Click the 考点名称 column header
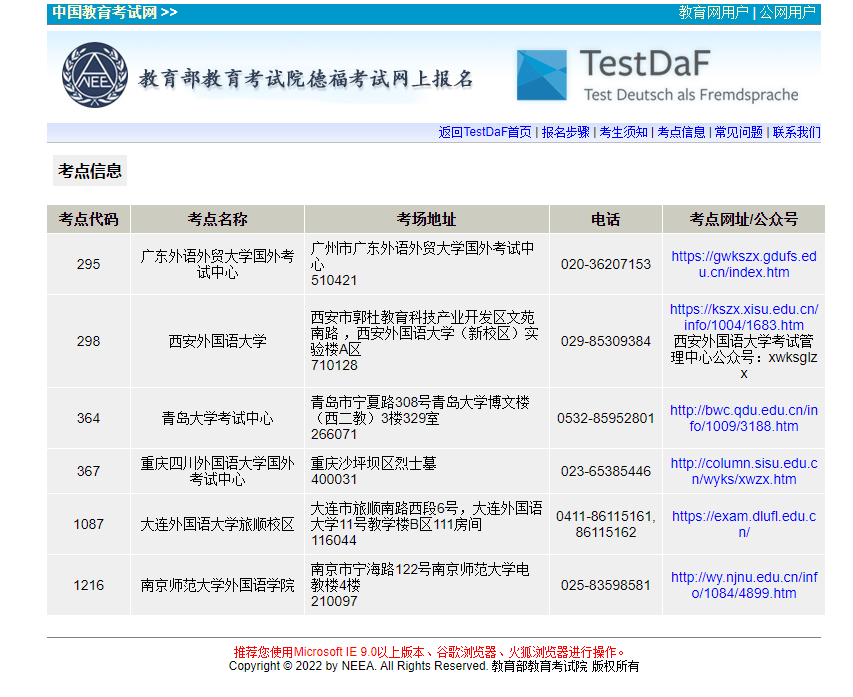This screenshot has height=697, width=853. (218, 219)
